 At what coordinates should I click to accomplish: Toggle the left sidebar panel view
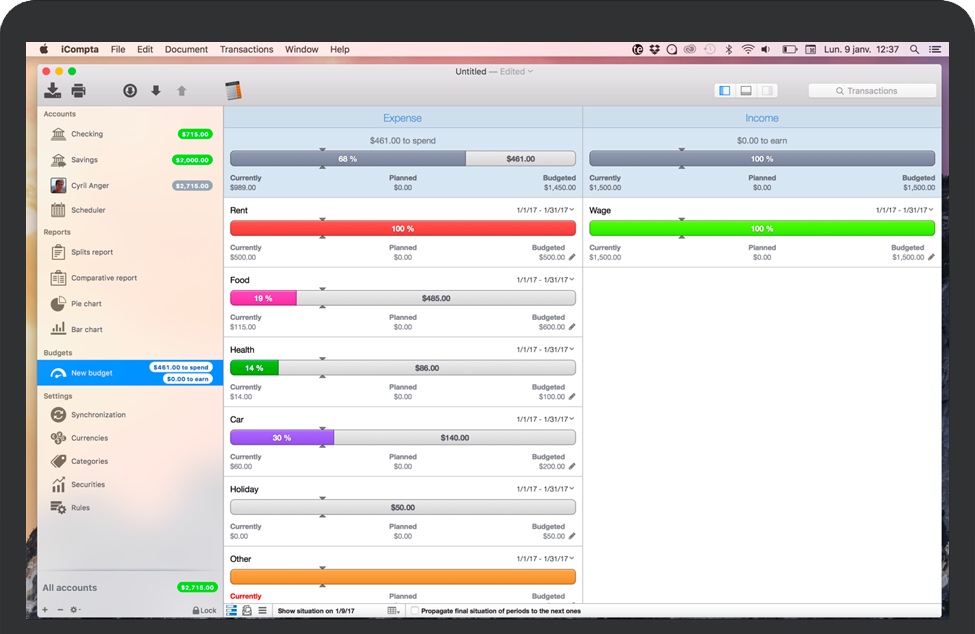click(725, 91)
